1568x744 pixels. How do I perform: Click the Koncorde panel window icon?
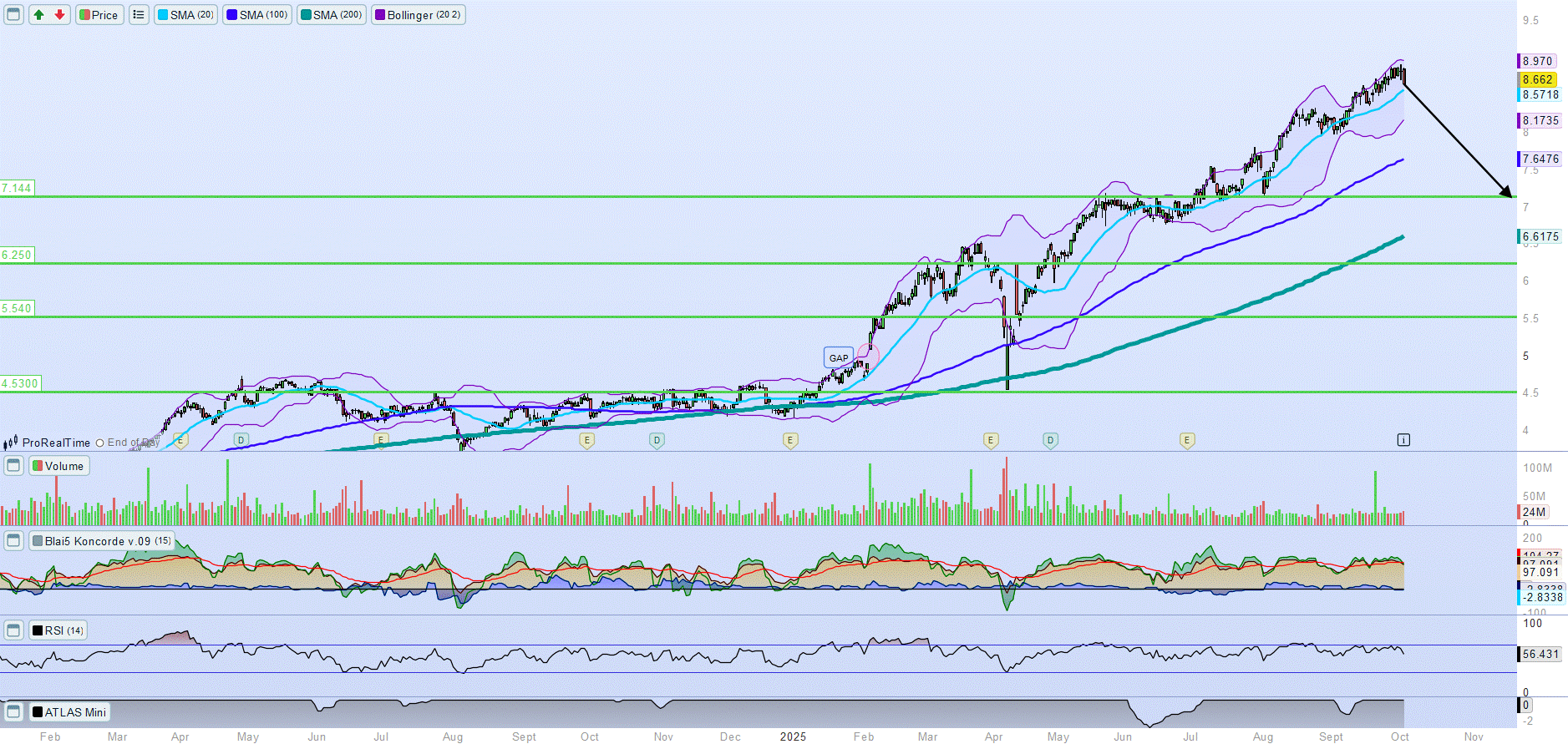[x=13, y=541]
